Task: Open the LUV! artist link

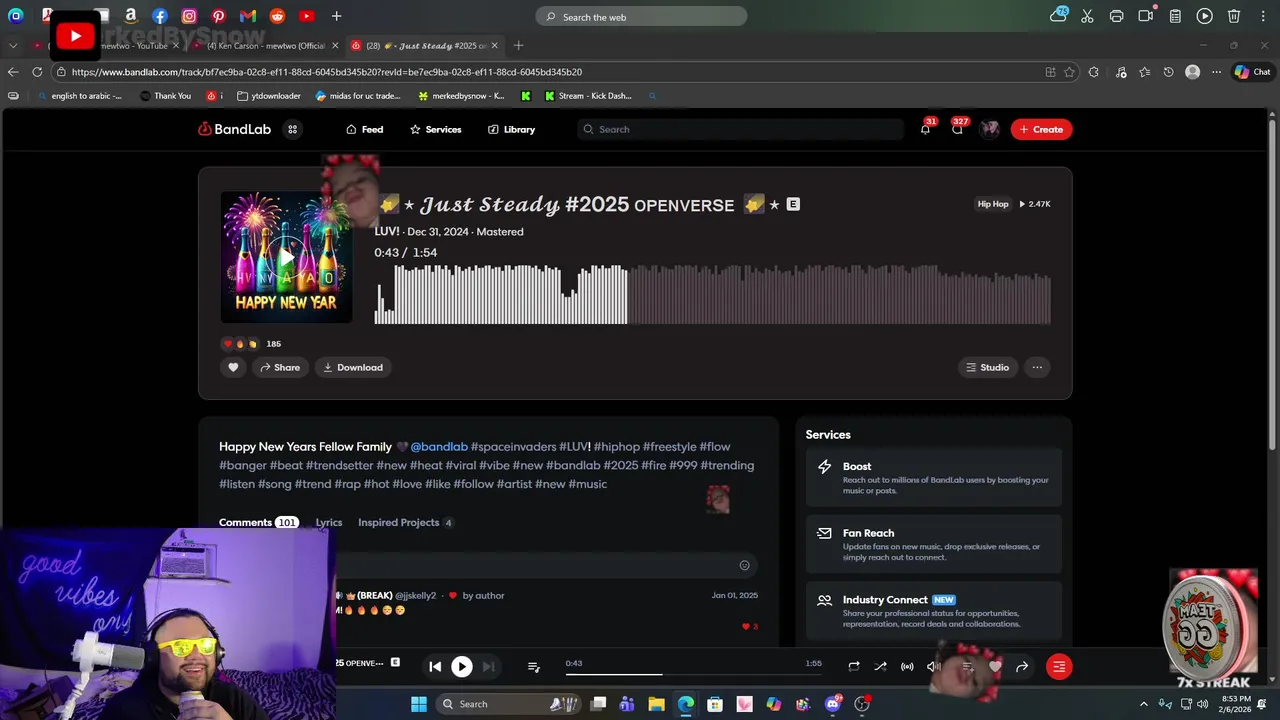Action: point(386,231)
